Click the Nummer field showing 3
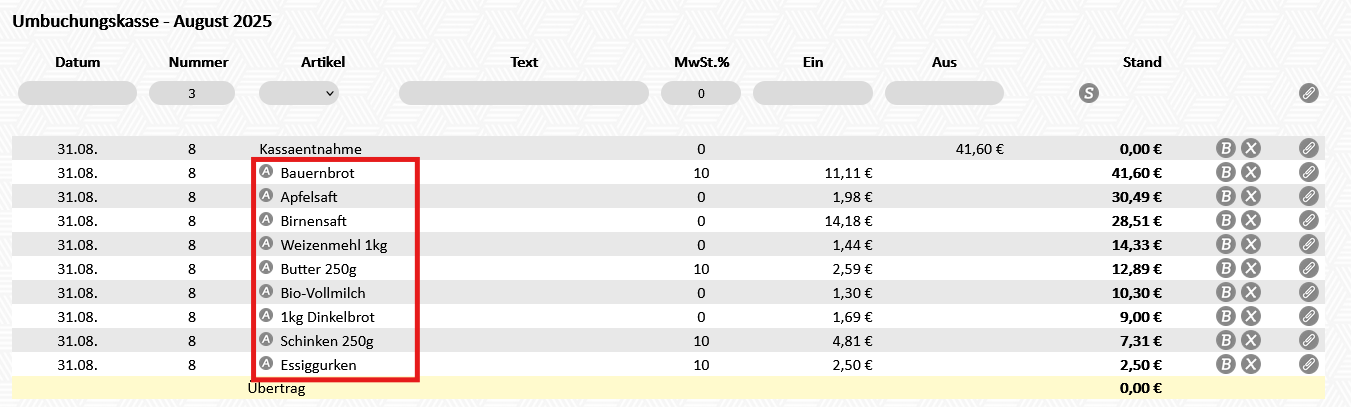 [x=191, y=93]
